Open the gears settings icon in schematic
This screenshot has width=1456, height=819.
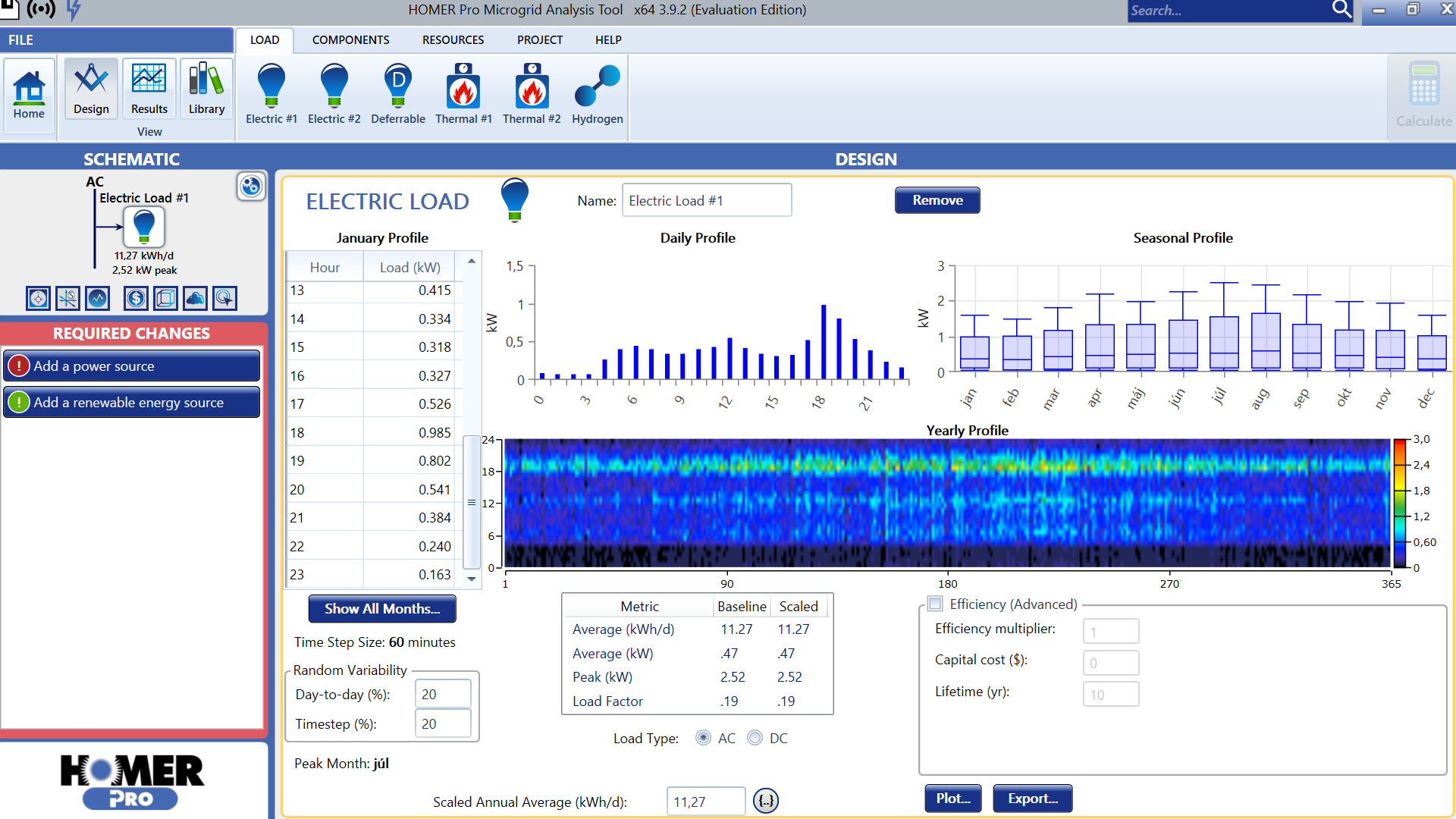click(x=251, y=186)
